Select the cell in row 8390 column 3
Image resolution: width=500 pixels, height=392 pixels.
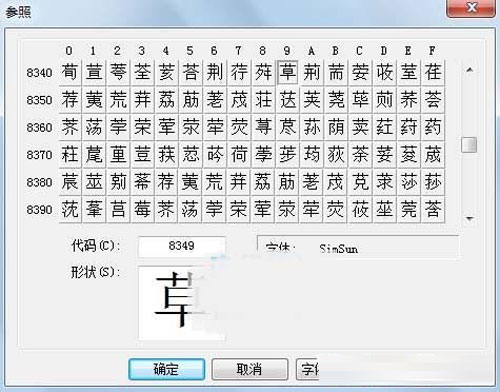click(142, 209)
